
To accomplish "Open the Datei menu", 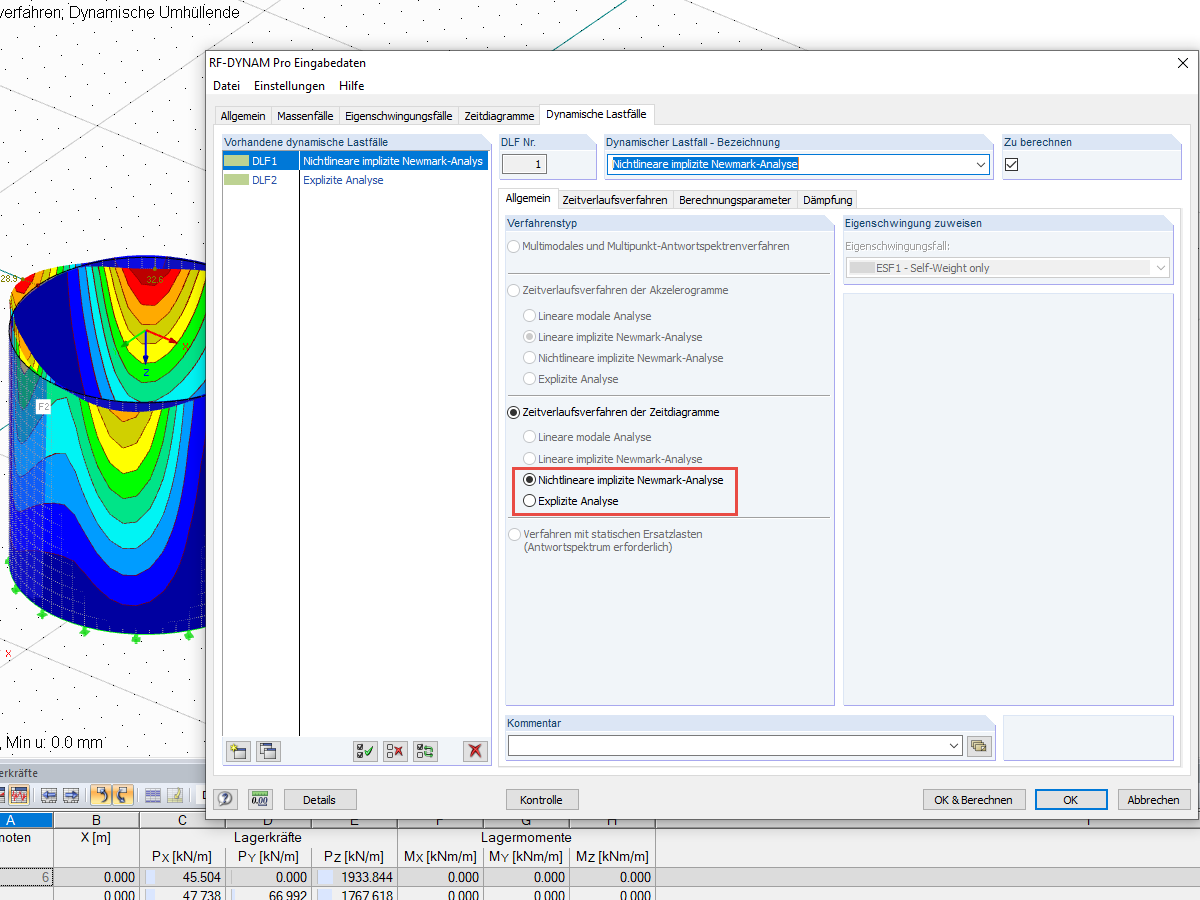I will (x=226, y=86).
